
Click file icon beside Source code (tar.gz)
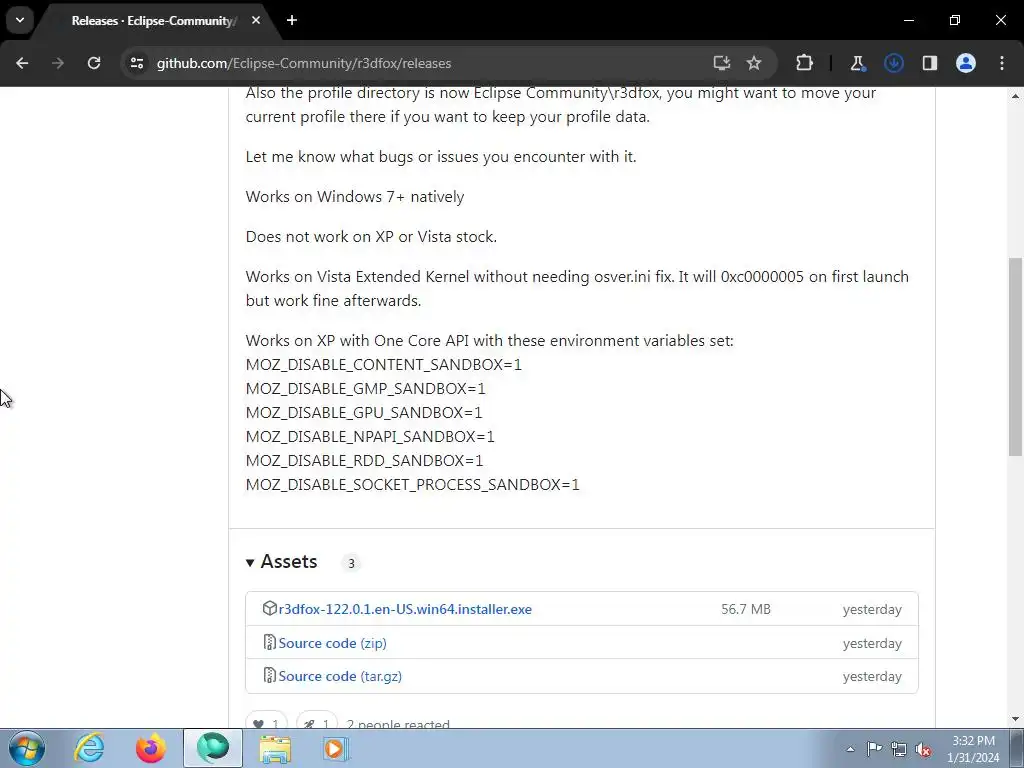tap(269, 675)
